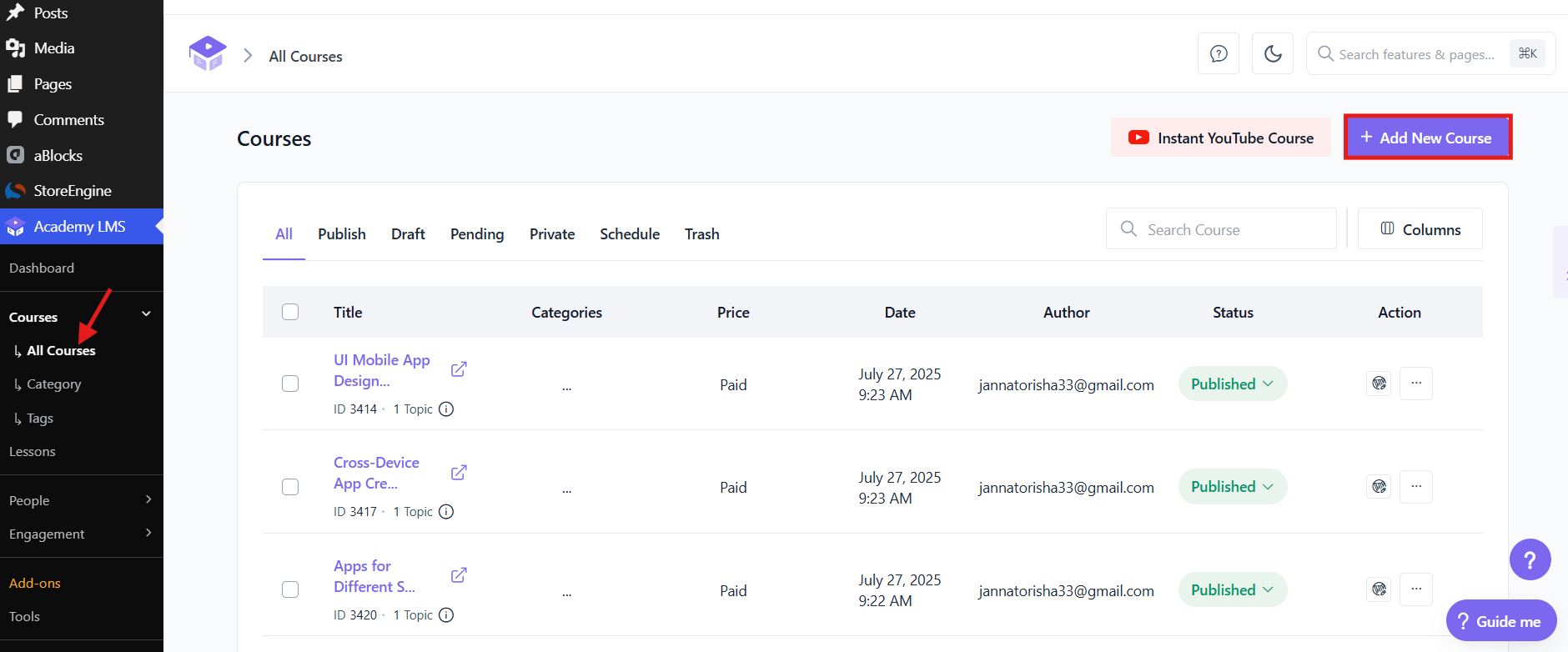Focus the Search Course input field
Viewport: 1568px width, 652px height.
(x=1221, y=229)
